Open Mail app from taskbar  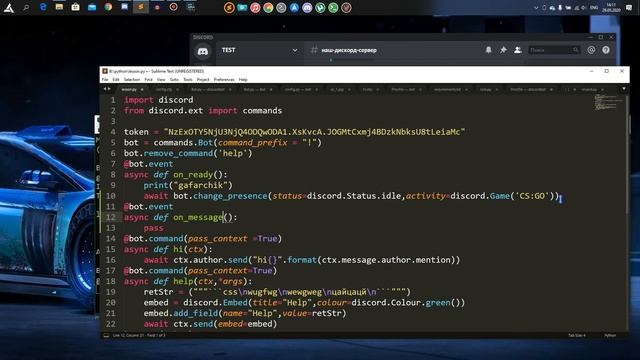[92, 7]
